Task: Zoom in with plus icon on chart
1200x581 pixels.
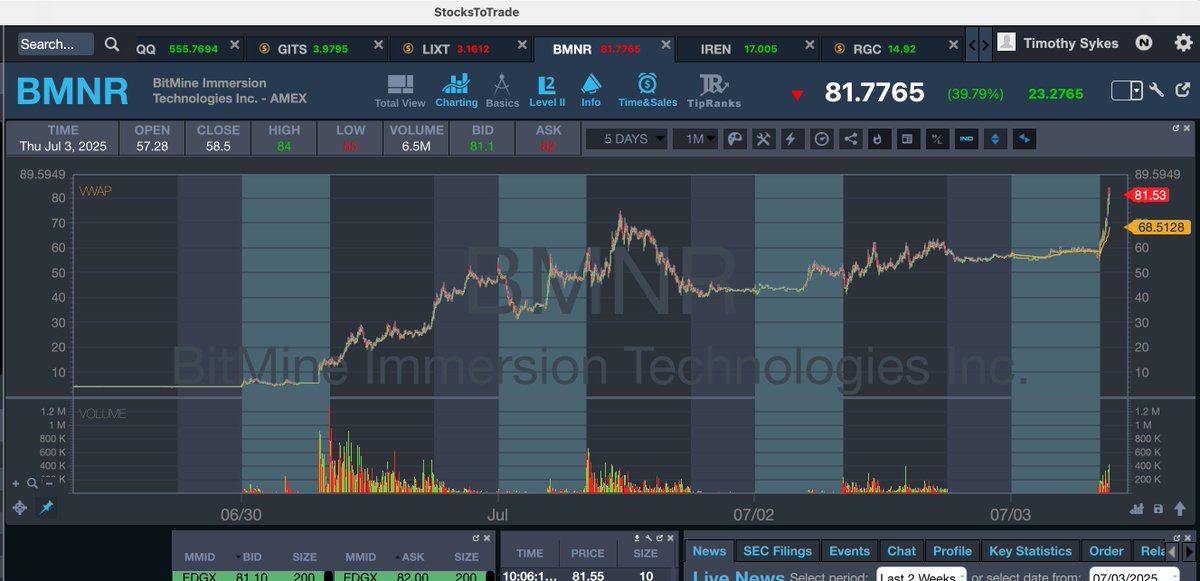Action: click(17, 482)
